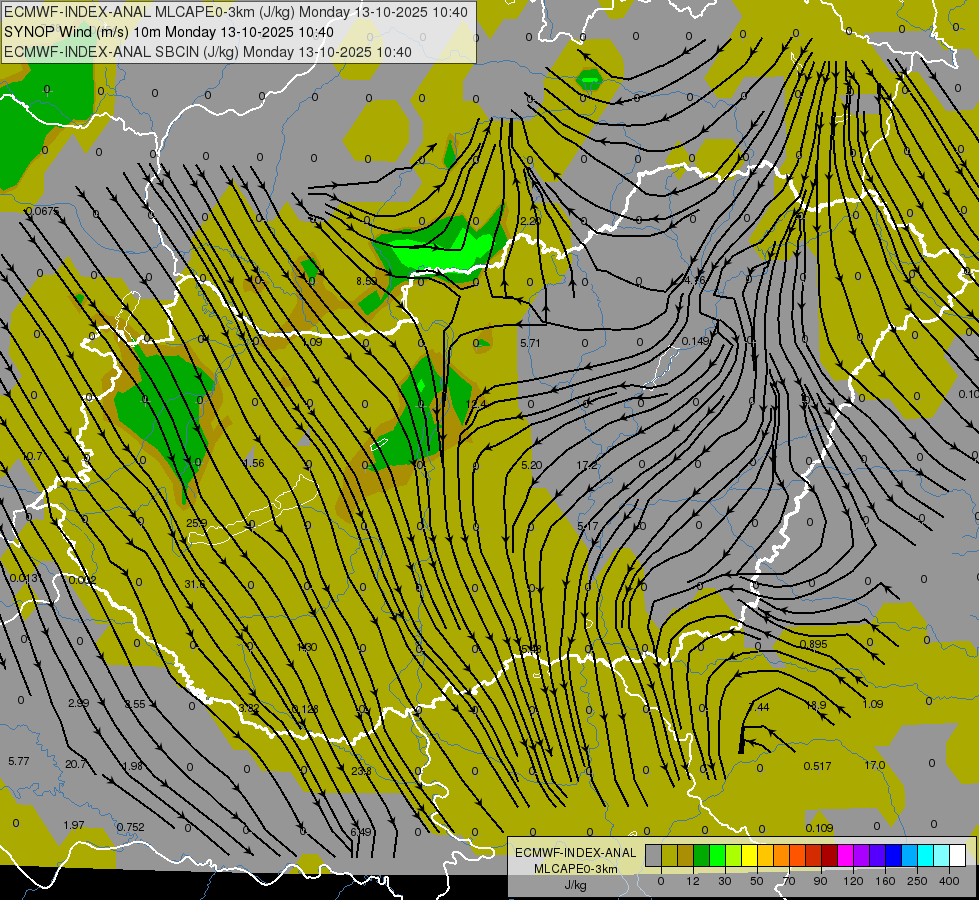Select the grey swatch at the legend's left end
979x900 pixels.
tap(653, 855)
